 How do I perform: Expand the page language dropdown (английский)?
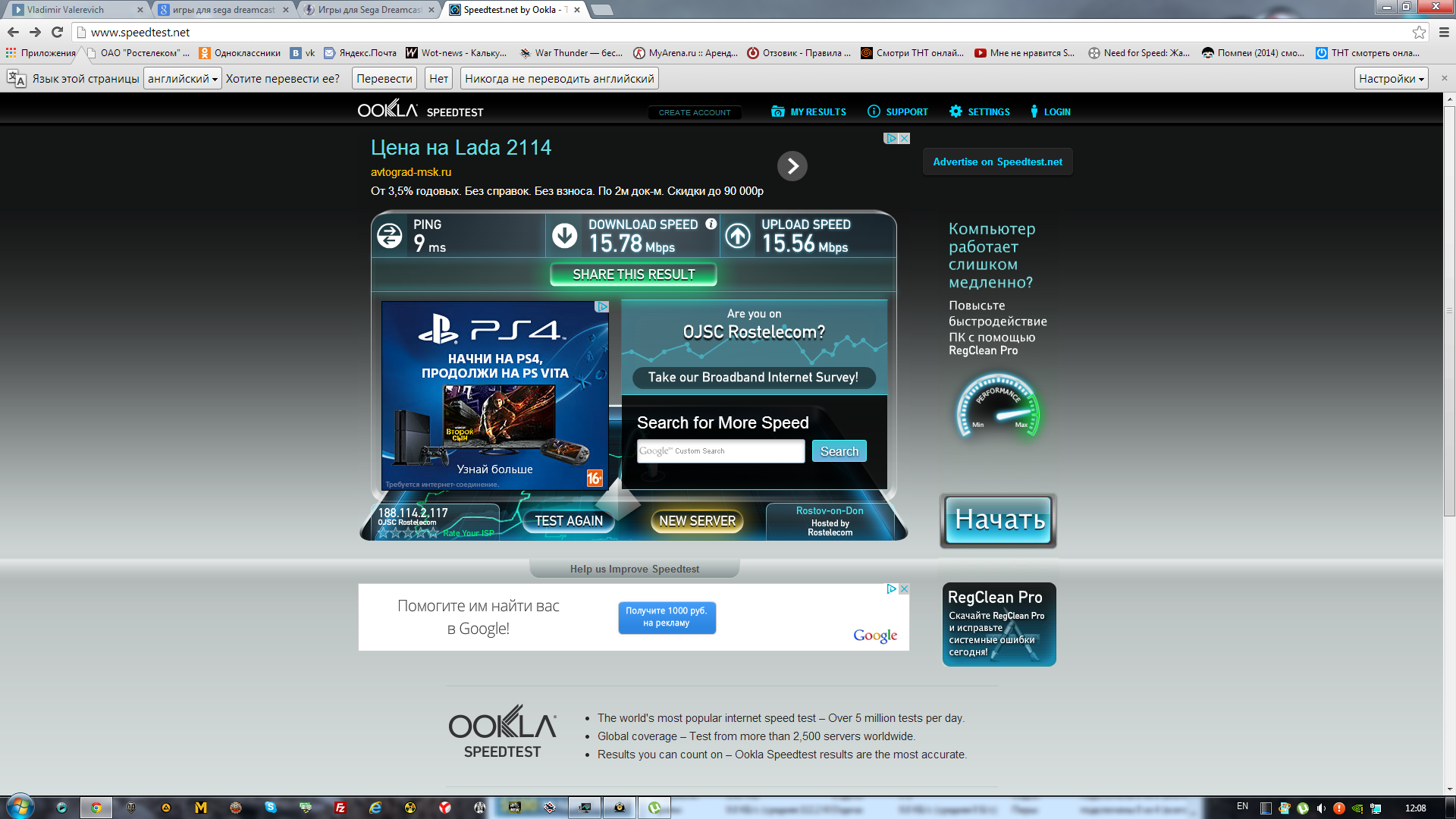tap(182, 79)
